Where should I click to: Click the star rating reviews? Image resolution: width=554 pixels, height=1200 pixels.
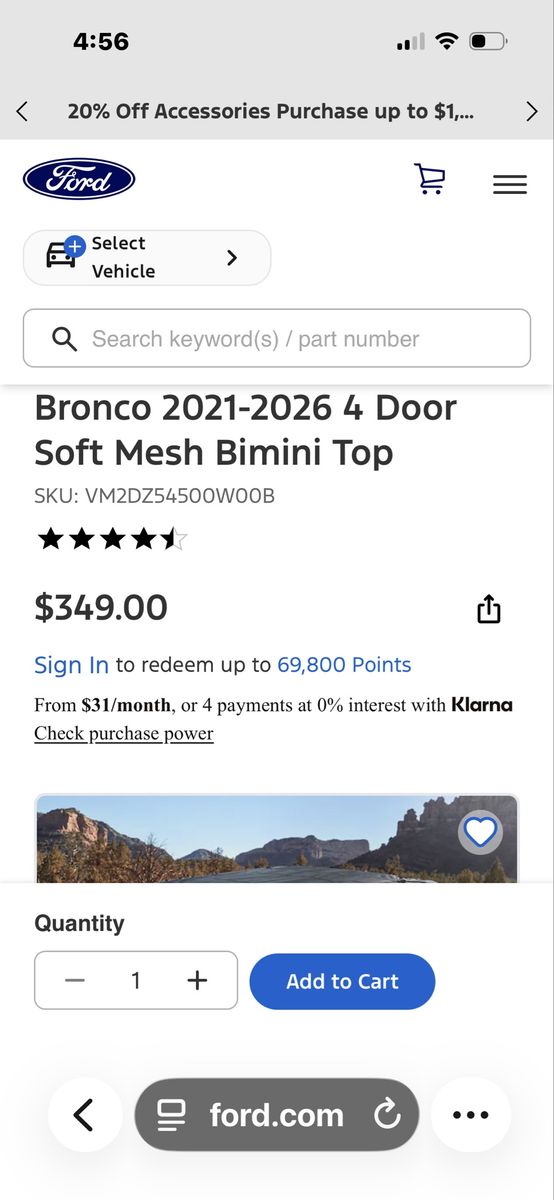click(111, 540)
